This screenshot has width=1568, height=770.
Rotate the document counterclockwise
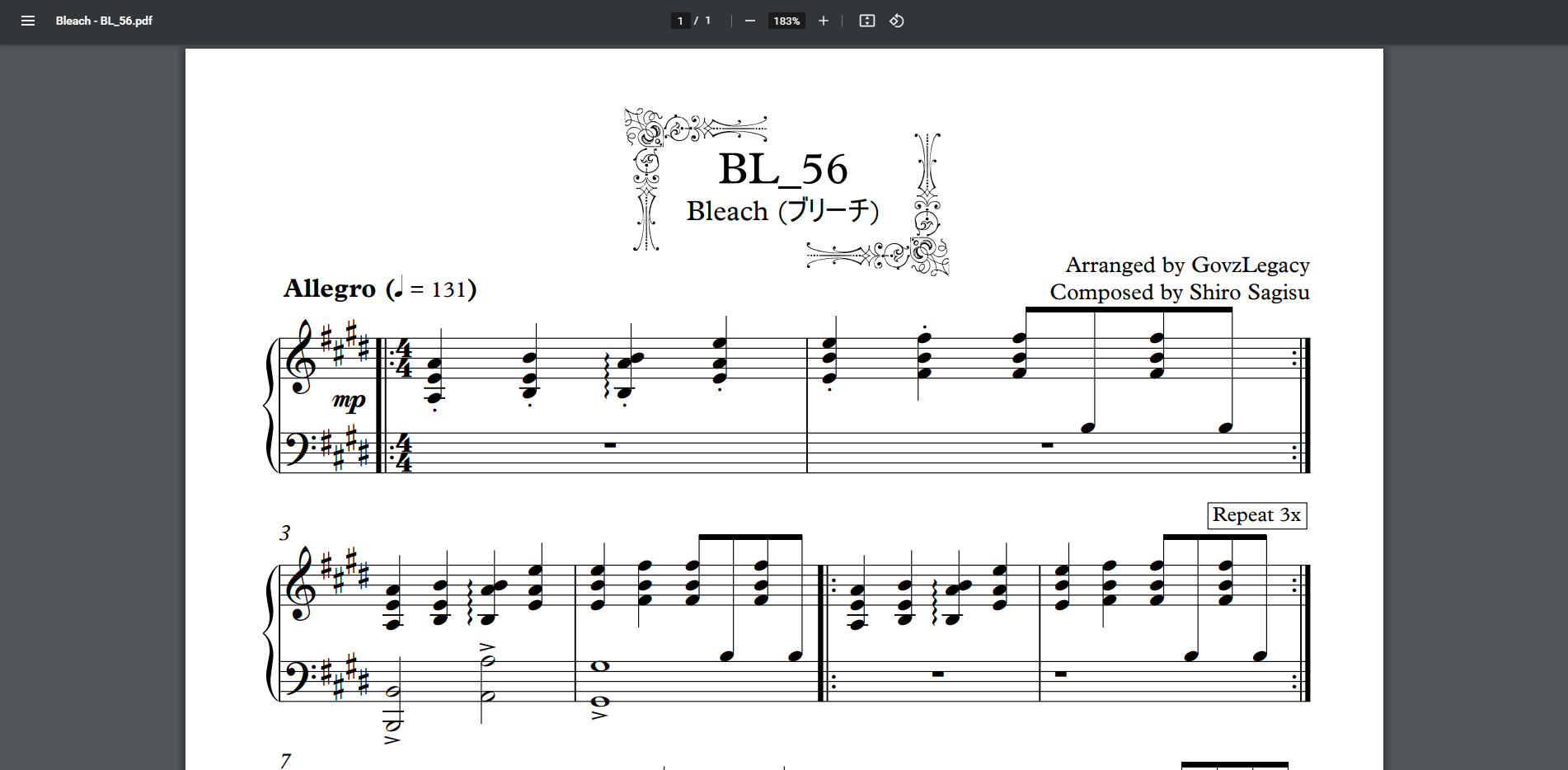(x=897, y=21)
